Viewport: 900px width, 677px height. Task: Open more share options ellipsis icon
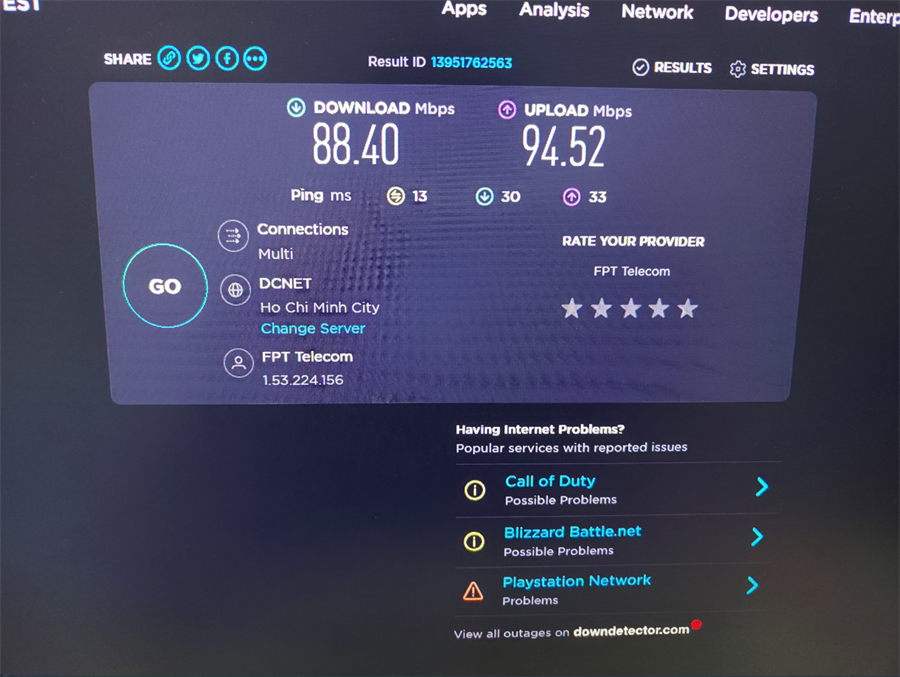click(x=255, y=59)
